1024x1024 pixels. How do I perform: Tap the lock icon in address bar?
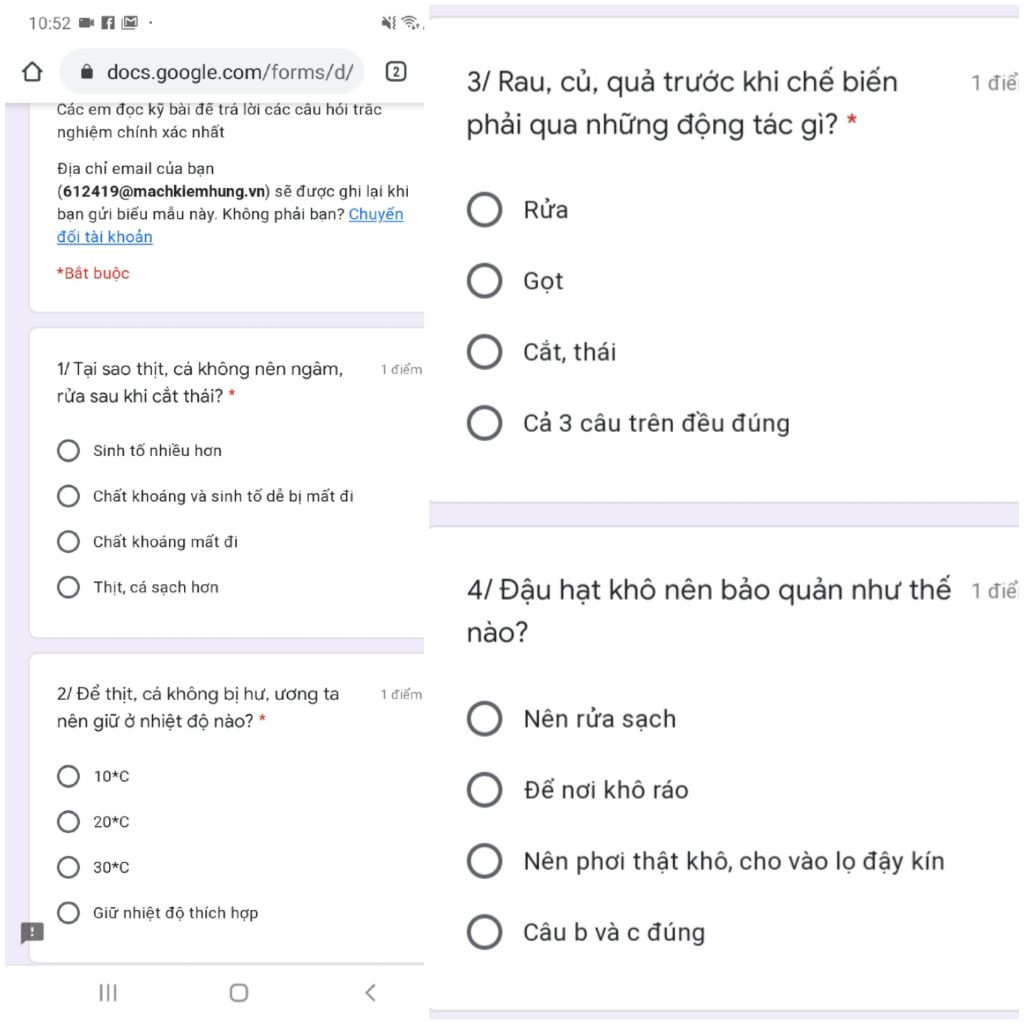[x=86, y=72]
